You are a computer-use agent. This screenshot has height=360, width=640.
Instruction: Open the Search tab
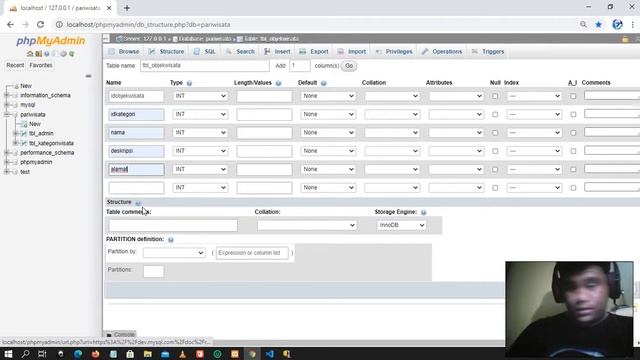coord(240,52)
